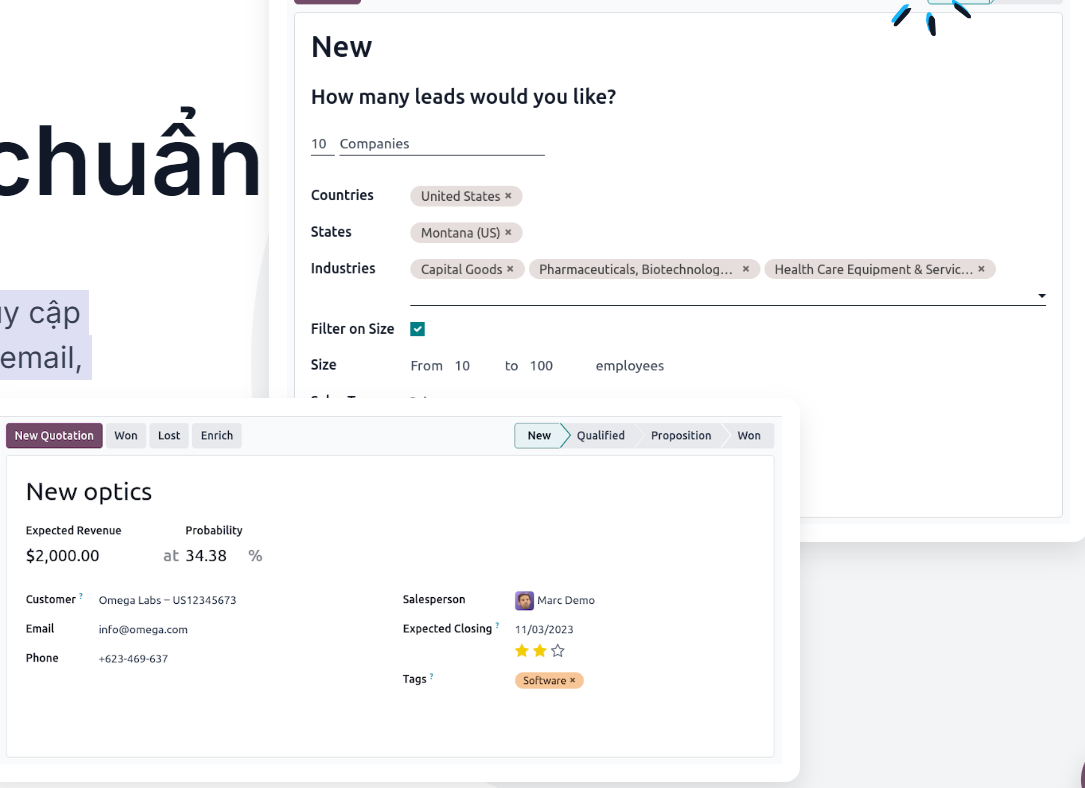
Task: Edit the number of leads field
Action: [x=322, y=144]
